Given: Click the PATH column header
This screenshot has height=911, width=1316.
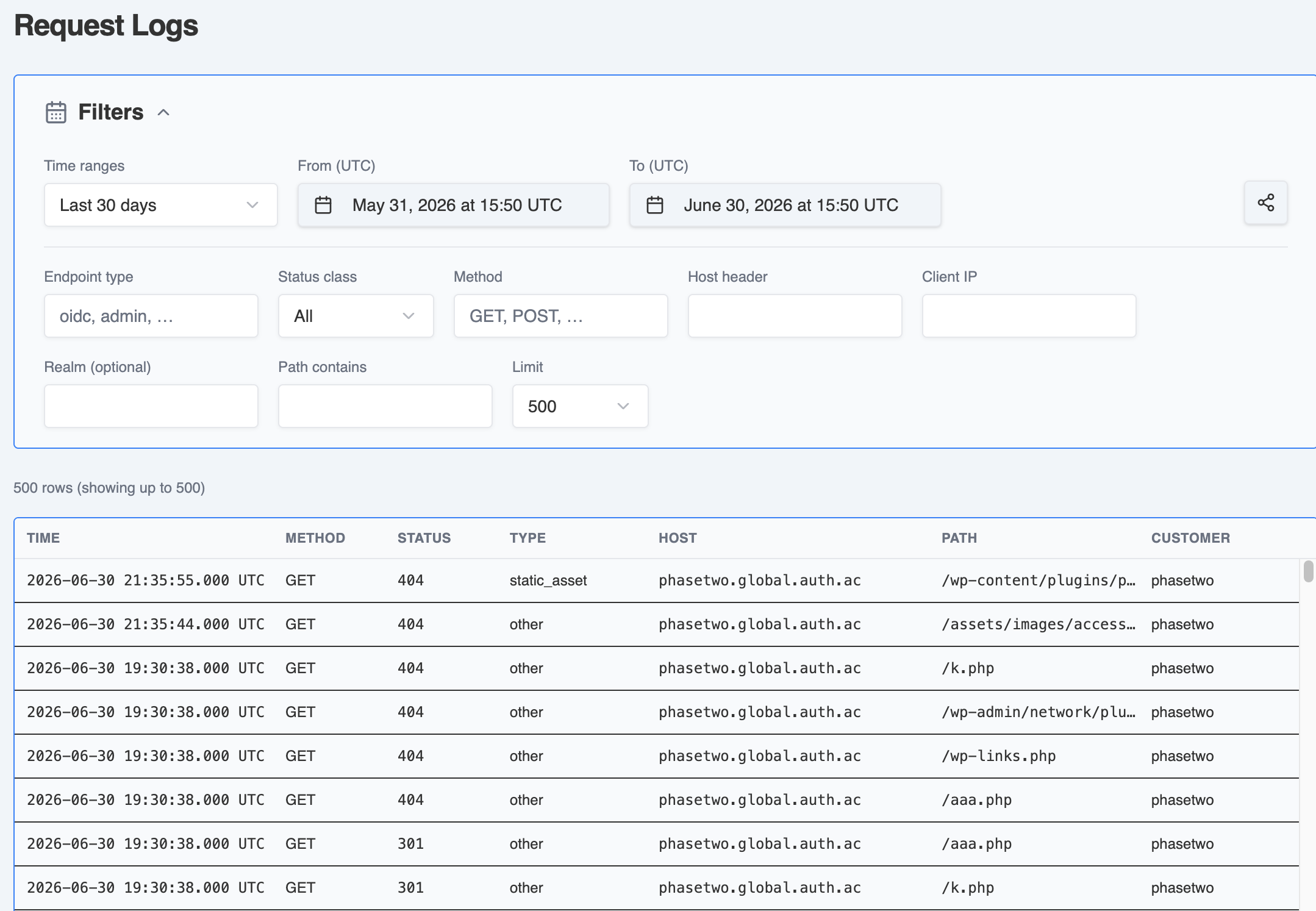Looking at the screenshot, I should 959,538.
